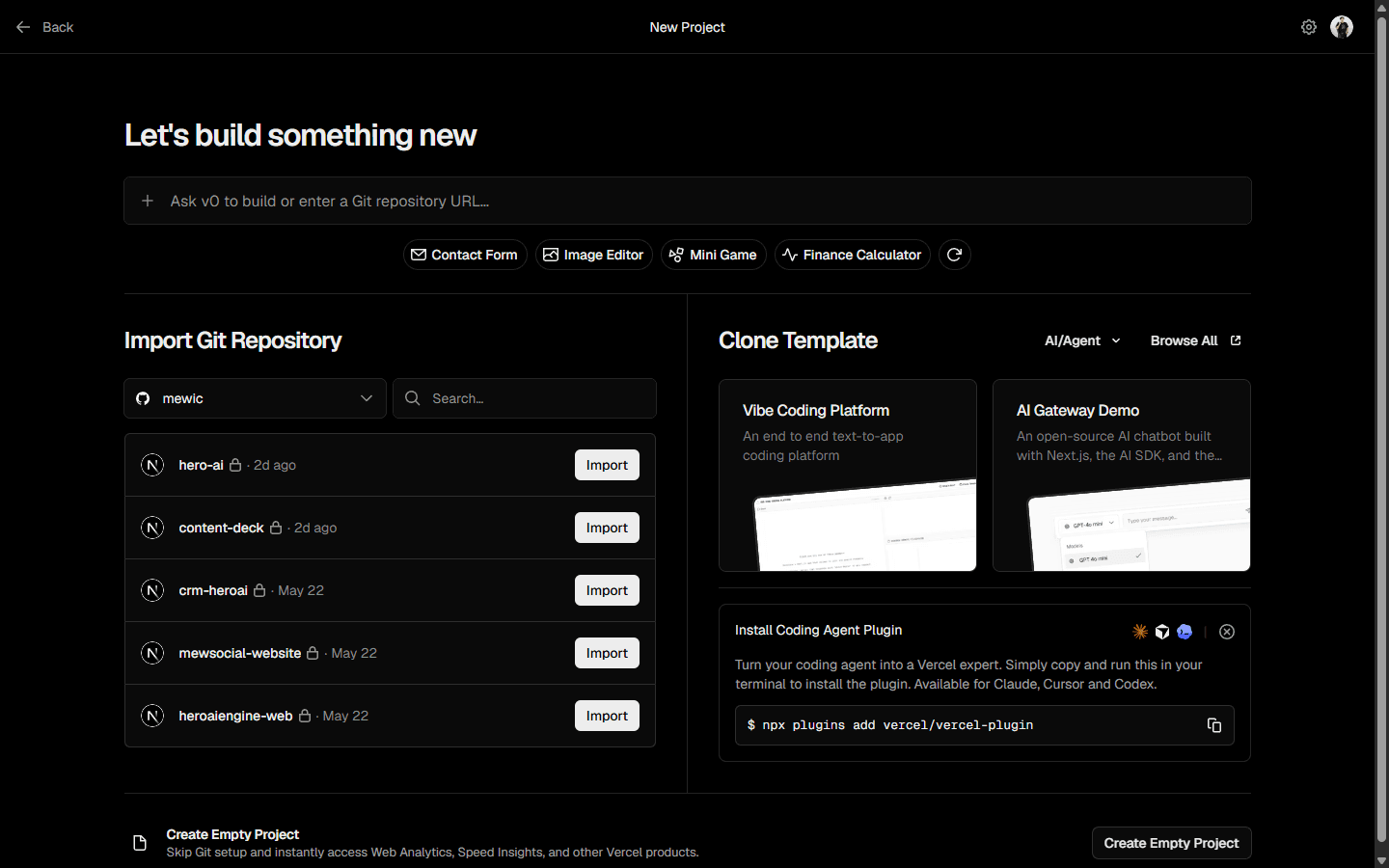Screen dimensions: 1389x868
Task: Click the Next.js icon for mewsocial-website
Action: tap(152, 653)
